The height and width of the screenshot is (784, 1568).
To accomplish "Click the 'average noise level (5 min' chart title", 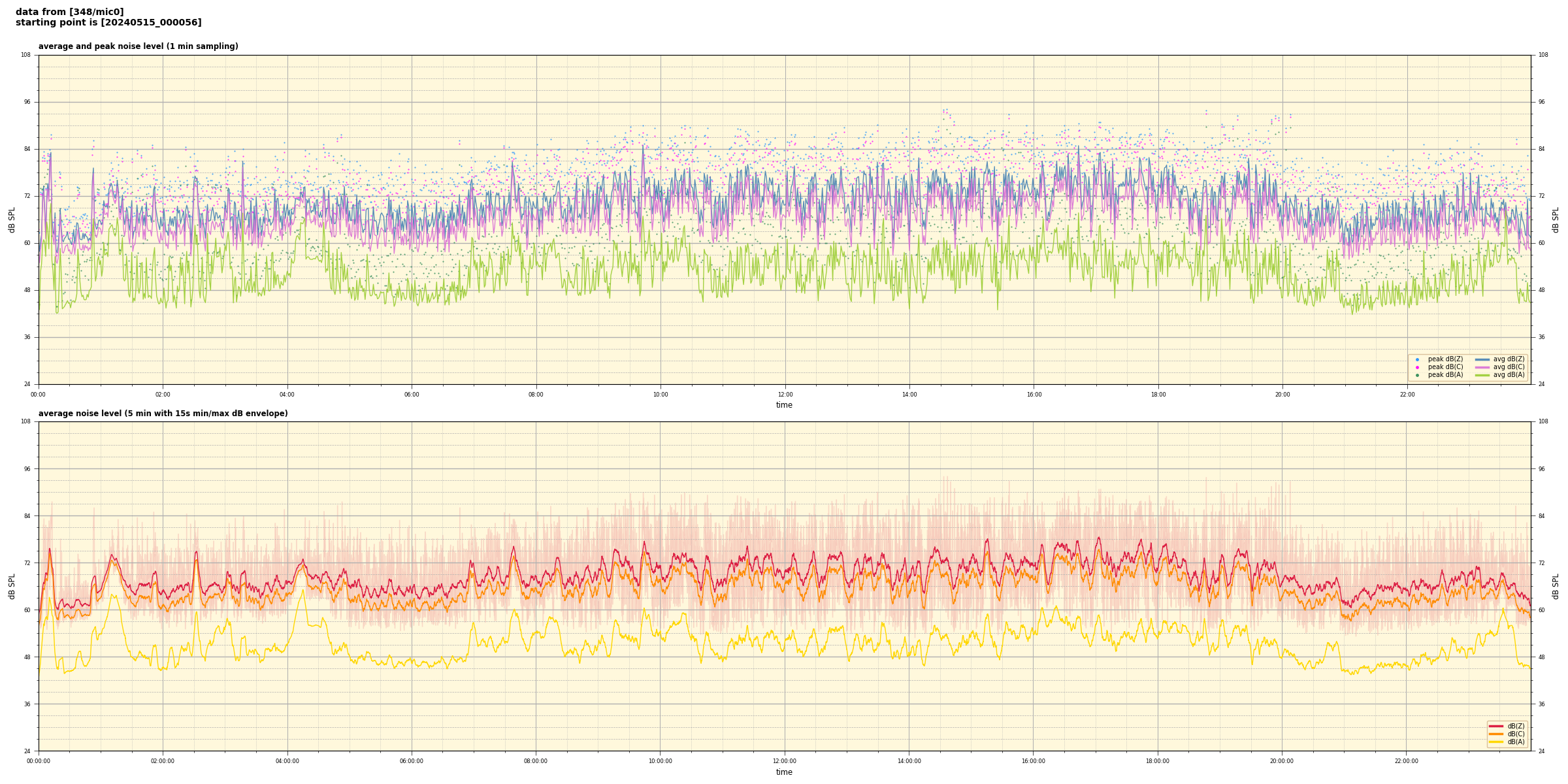I will pos(163,414).
